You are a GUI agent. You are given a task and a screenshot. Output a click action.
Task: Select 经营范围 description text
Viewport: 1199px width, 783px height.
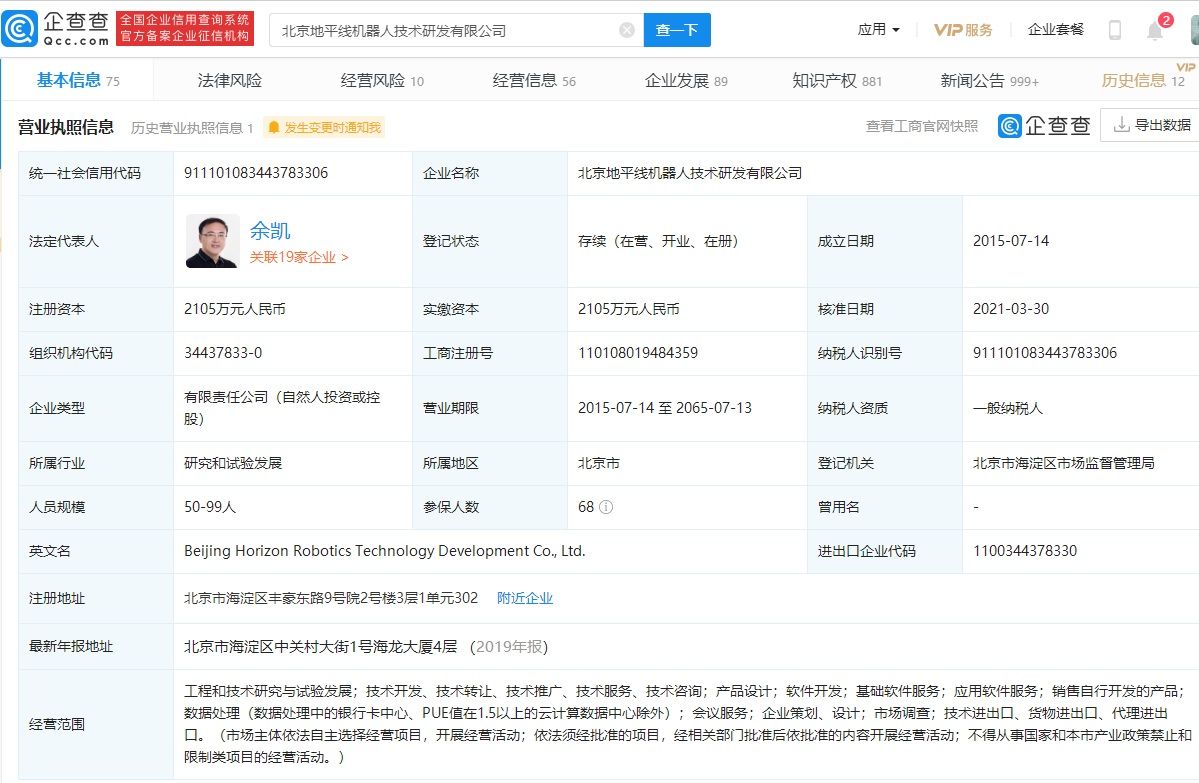[687, 724]
